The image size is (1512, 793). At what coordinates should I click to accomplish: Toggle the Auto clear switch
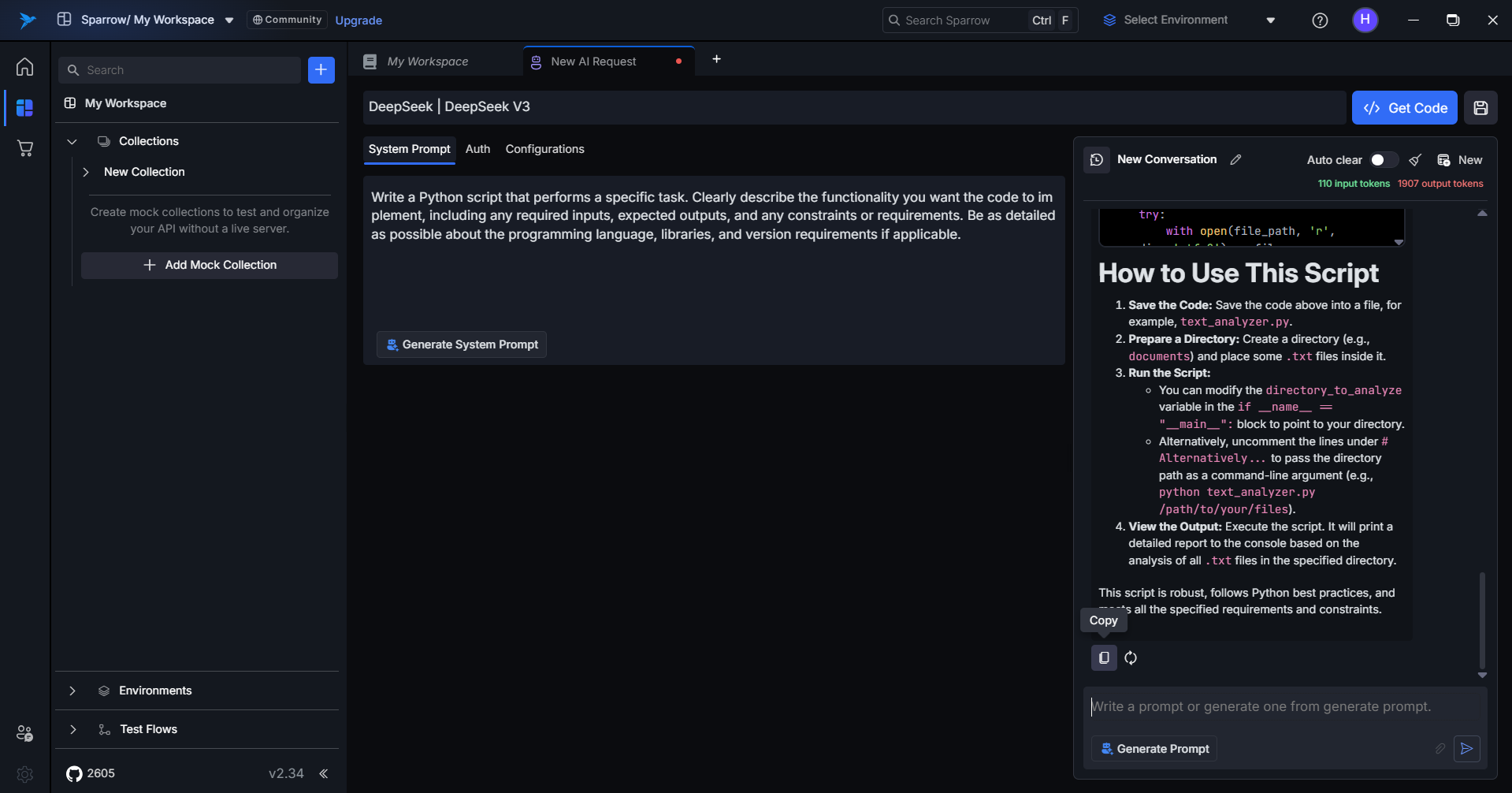(1383, 160)
